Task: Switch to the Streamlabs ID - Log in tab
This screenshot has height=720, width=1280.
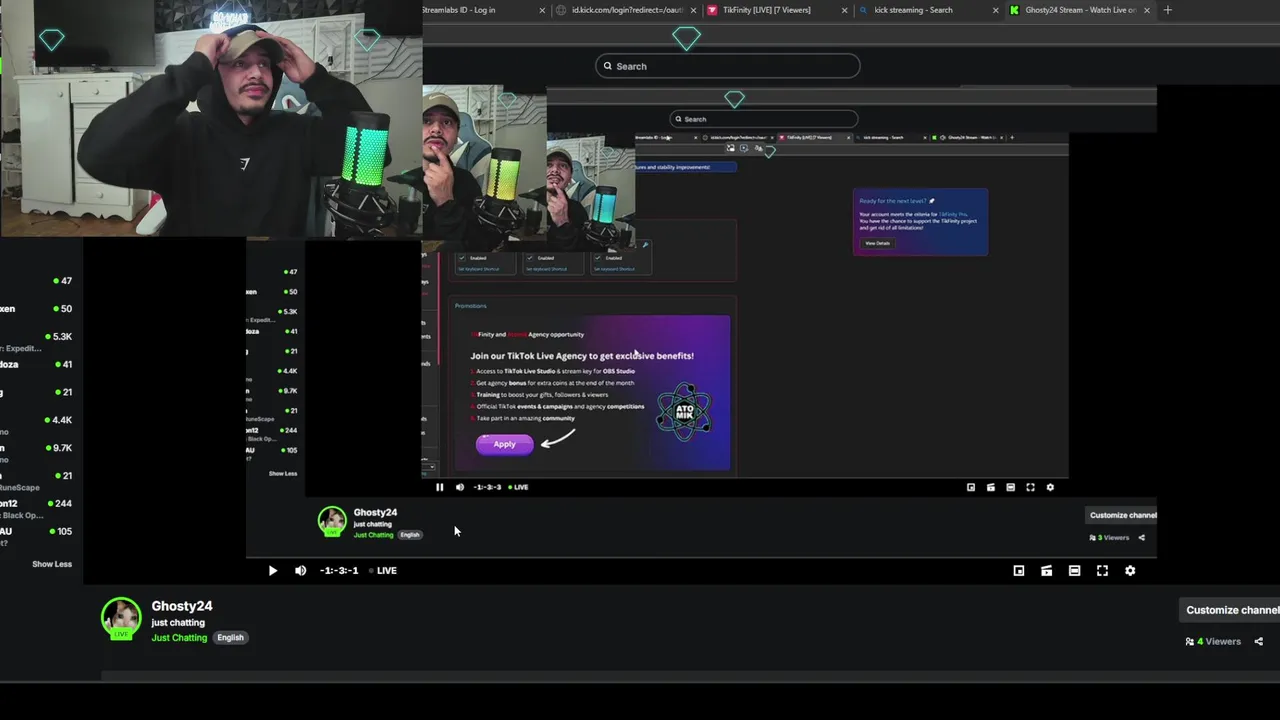Action: [458, 10]
